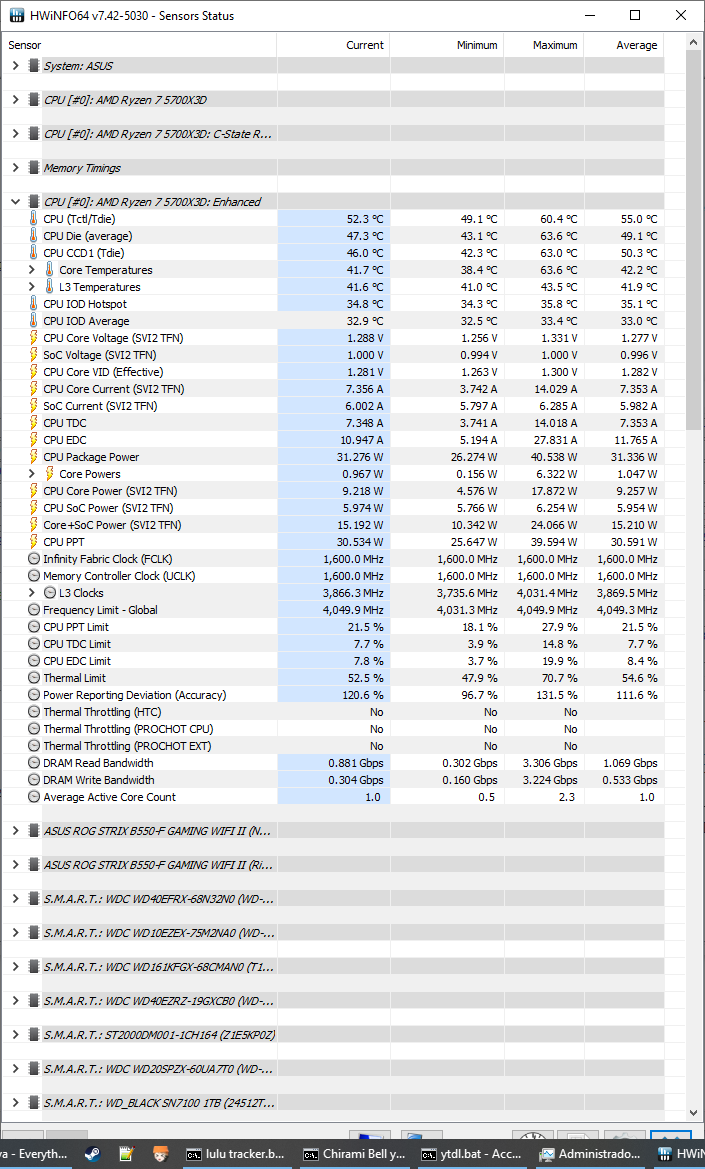Click the 3.306 Gbps maximum DRAM read value

tap(548, 763)
